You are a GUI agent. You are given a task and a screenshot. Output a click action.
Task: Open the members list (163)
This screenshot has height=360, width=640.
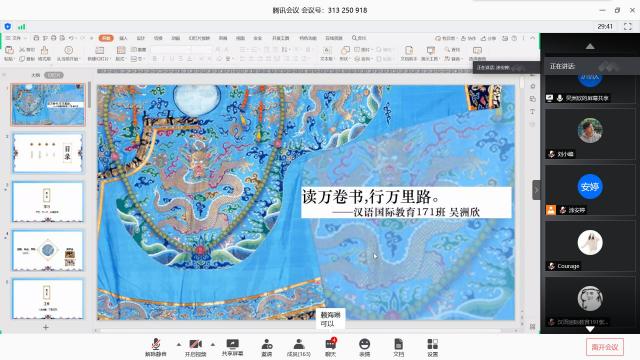(x=299, y=347)
